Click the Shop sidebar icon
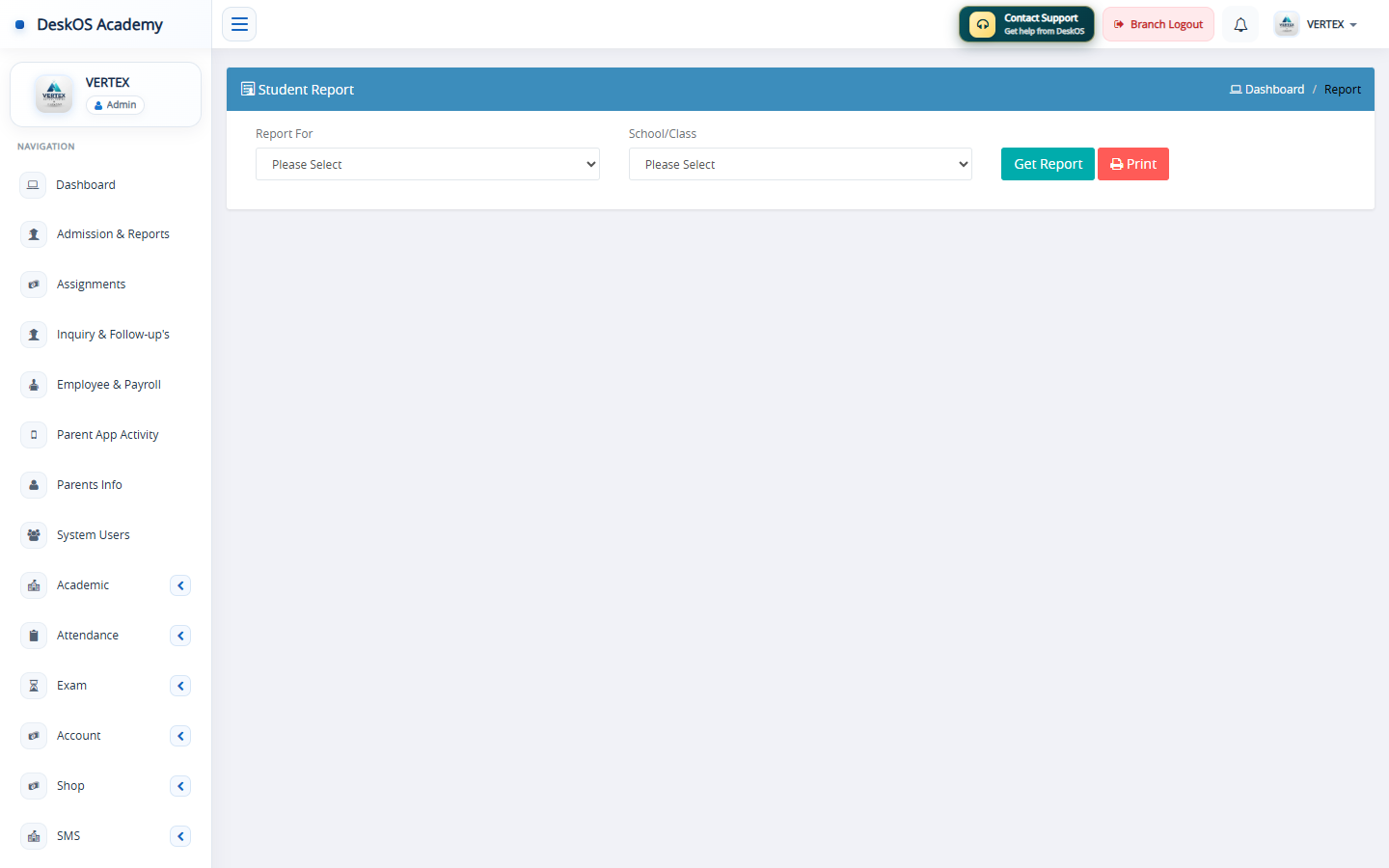The image size is (1389, 868). point(34,786)
